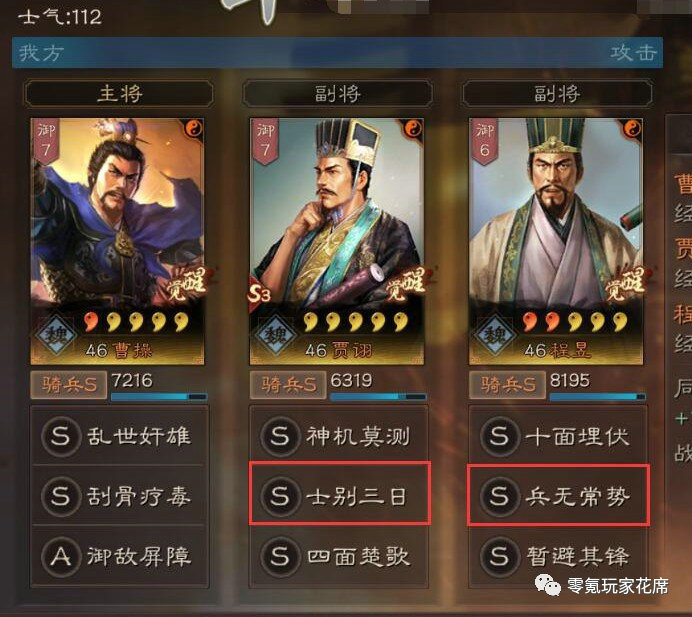Open Cao Cao's 乱世奸雄 skill
Viewport: 692px width, 617px height.
pos(119,436)
